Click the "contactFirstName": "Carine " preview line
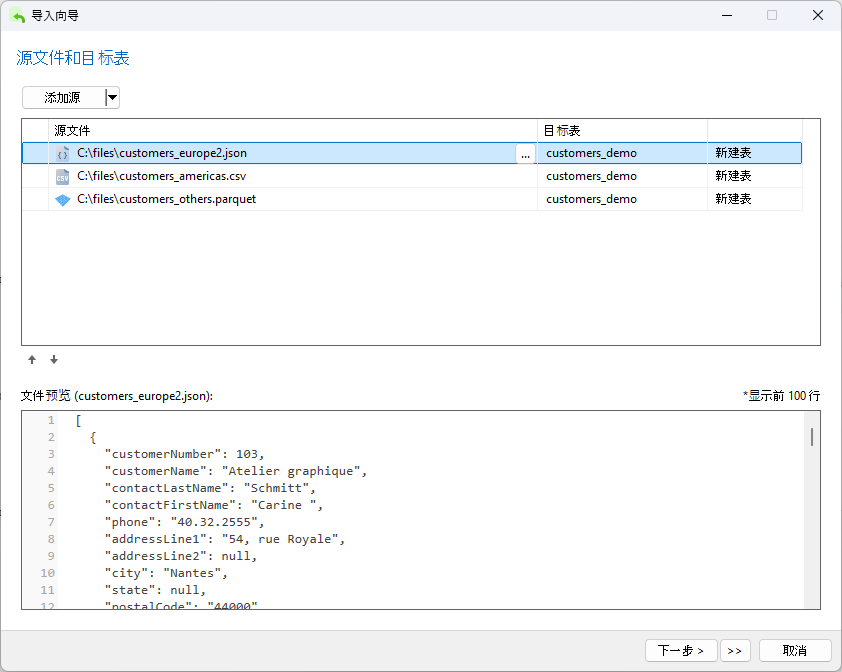842x672 pixels. click(214, 505)
